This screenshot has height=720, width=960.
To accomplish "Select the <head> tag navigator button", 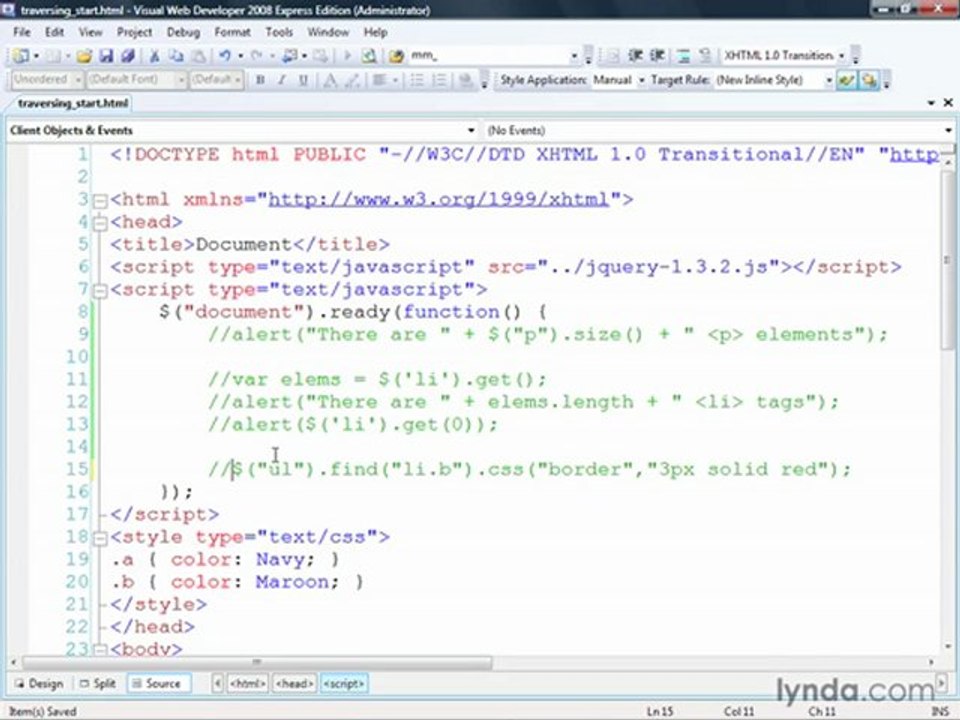I will [294, 683].
